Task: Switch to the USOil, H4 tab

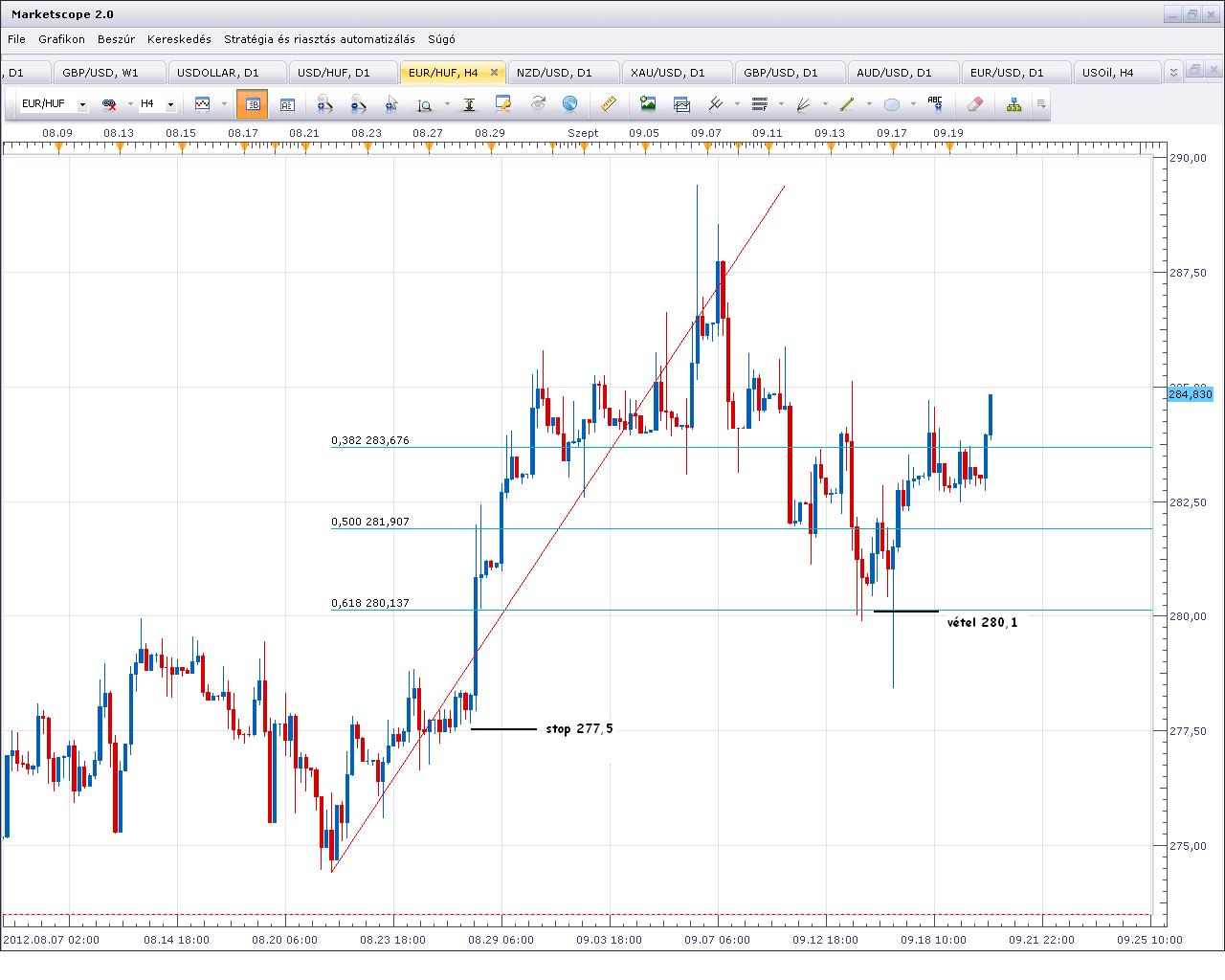Action: (x=1117, y=73)
